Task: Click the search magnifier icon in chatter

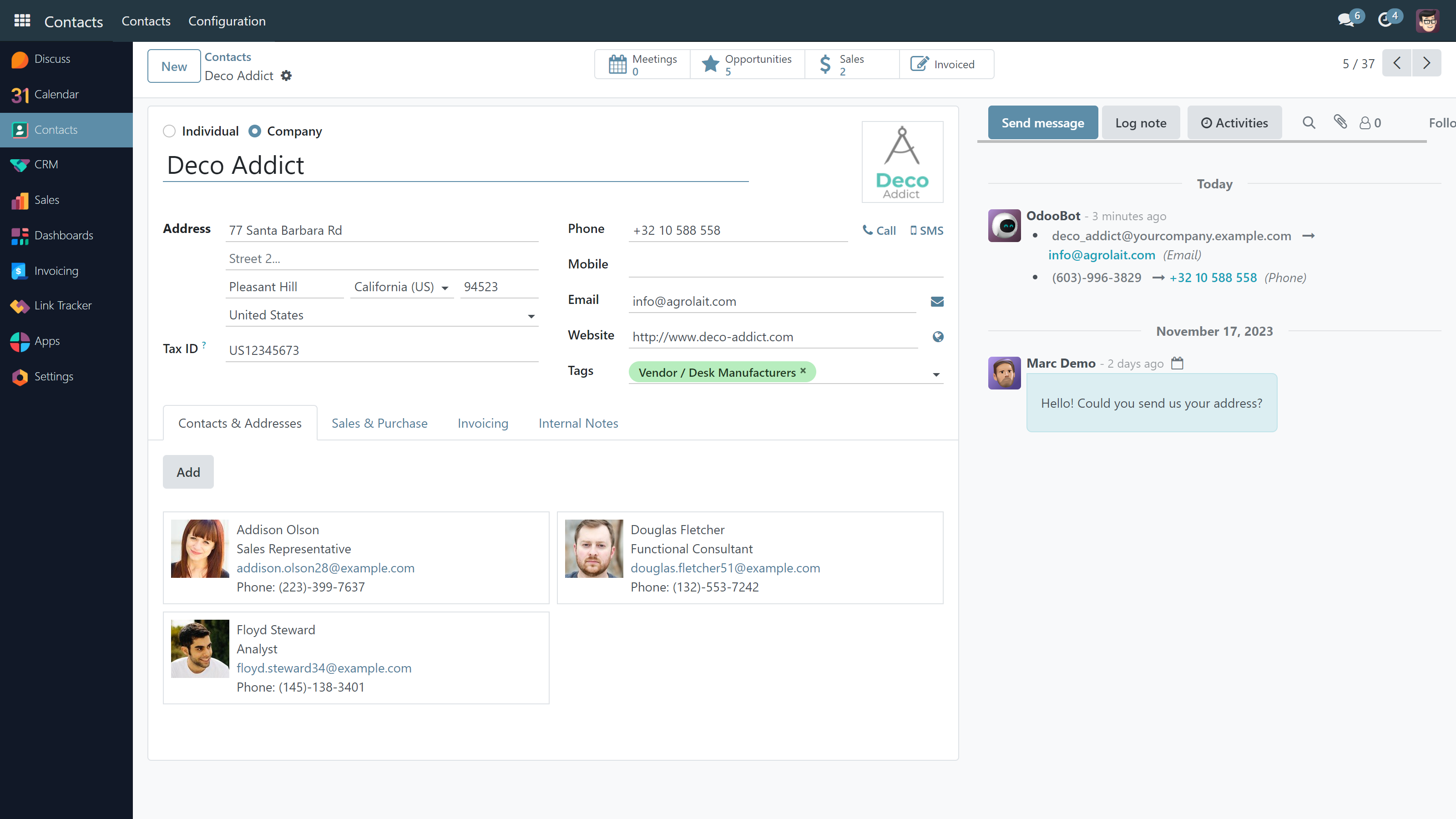Action: click(1309, 123)
